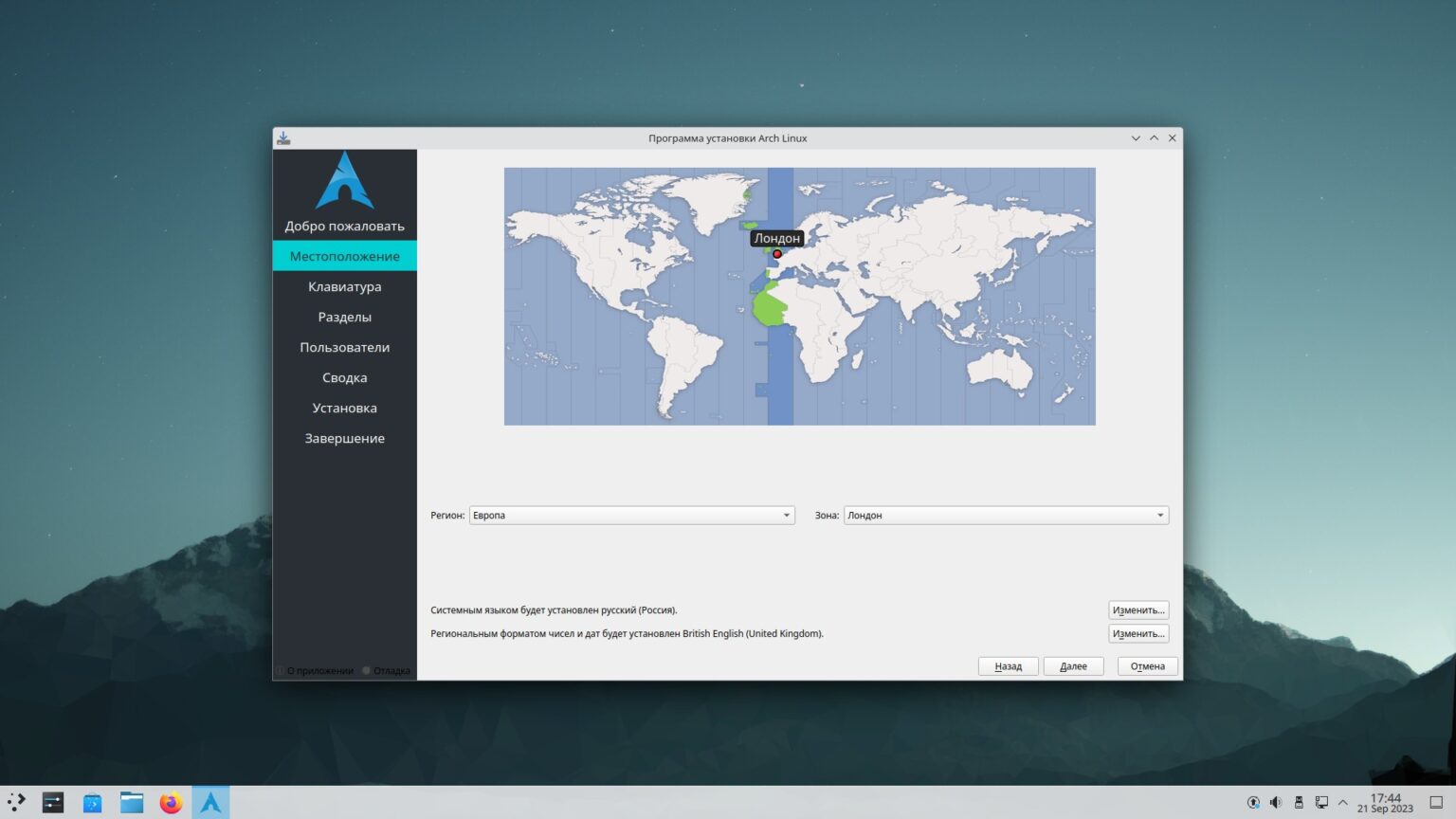
Task: Click the volume speaker icon in system tray
Action: coord(1276,803)
